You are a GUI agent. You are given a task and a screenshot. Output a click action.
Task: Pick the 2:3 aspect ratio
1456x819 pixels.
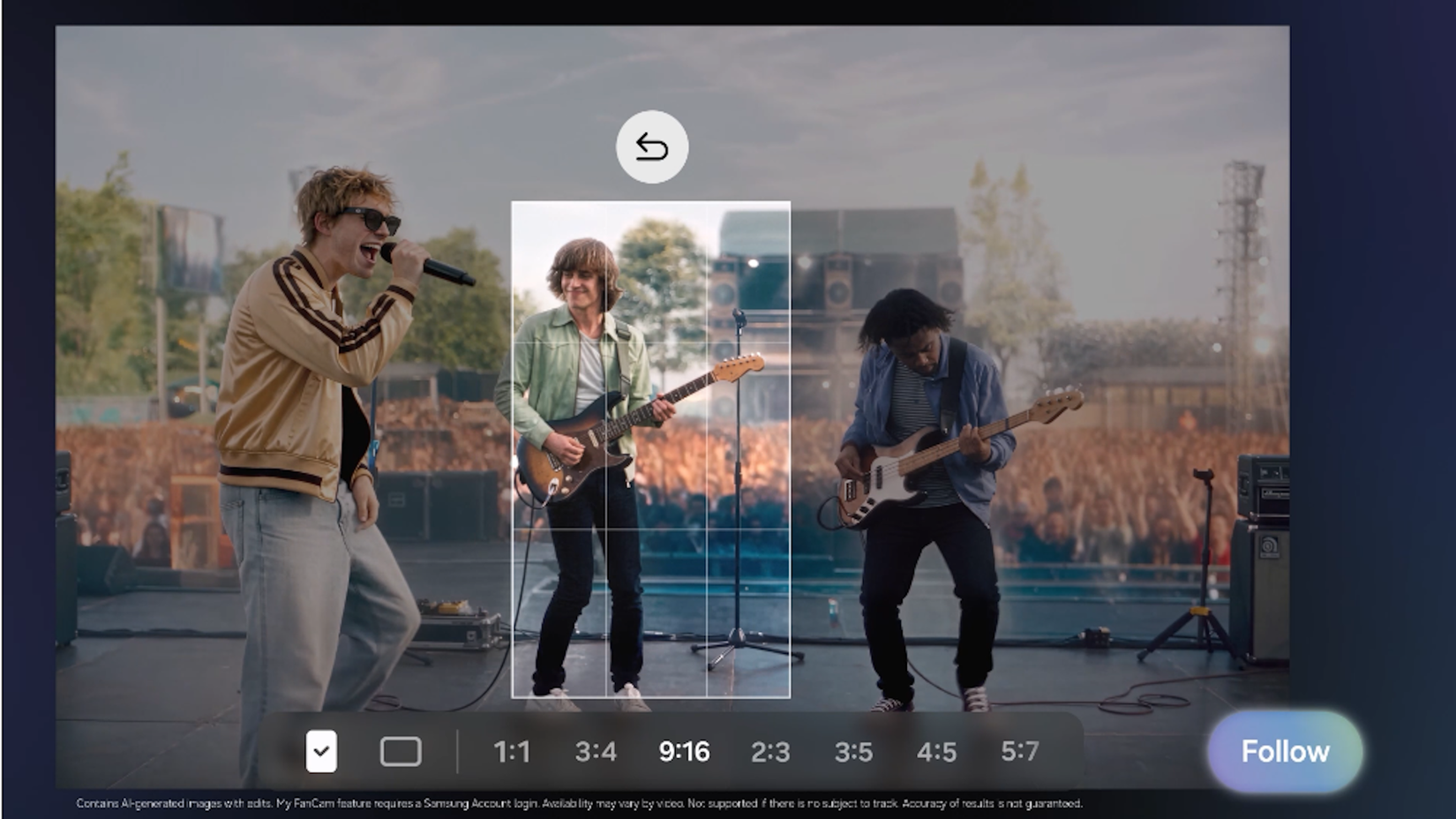pos(770,752)
